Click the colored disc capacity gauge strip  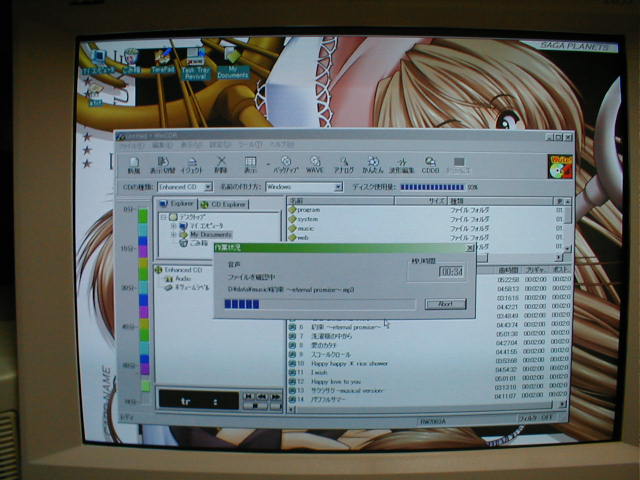click(144, 300)
